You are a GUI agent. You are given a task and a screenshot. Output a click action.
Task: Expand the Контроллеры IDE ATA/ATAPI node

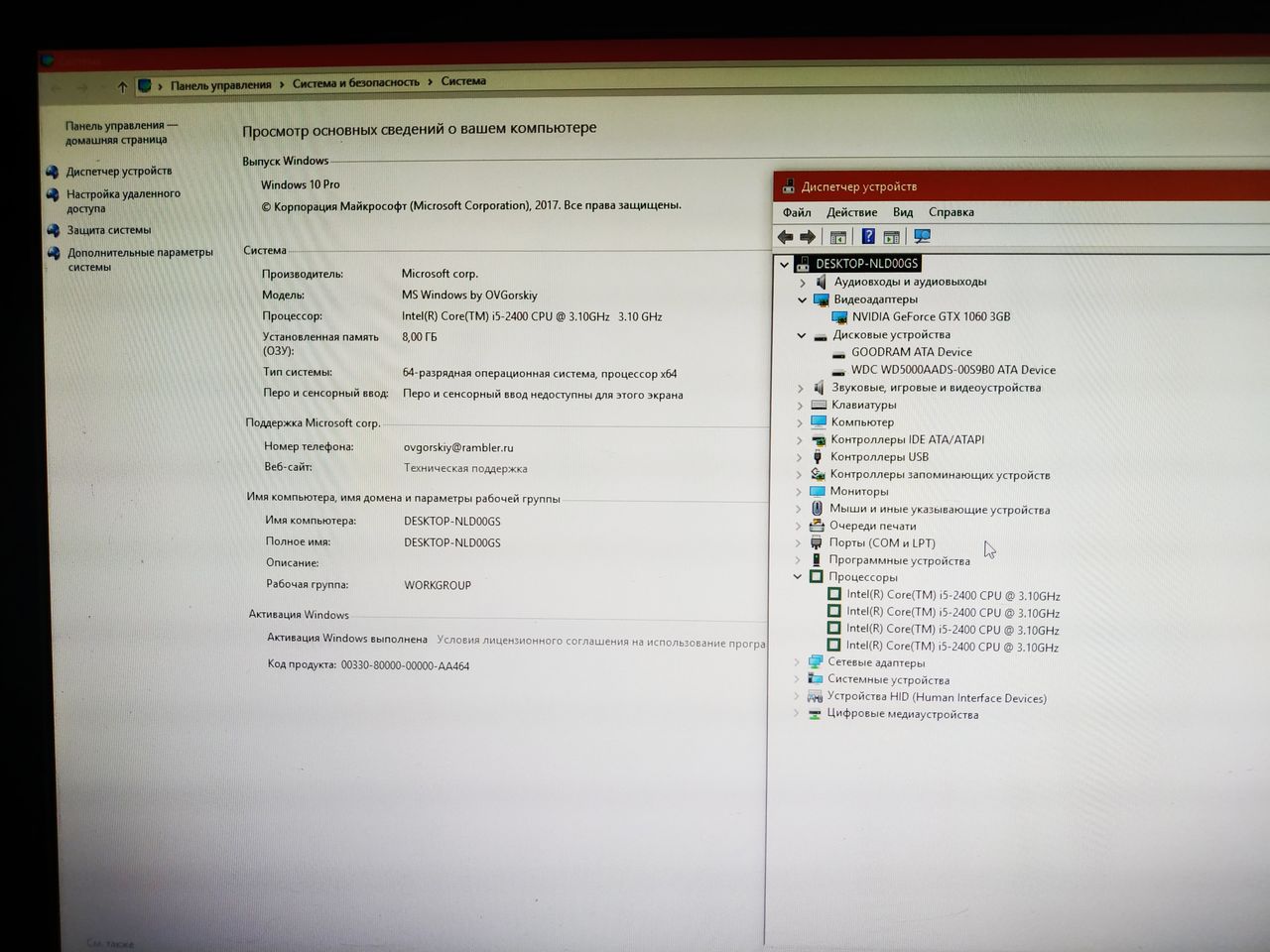[x=800, y=439]
